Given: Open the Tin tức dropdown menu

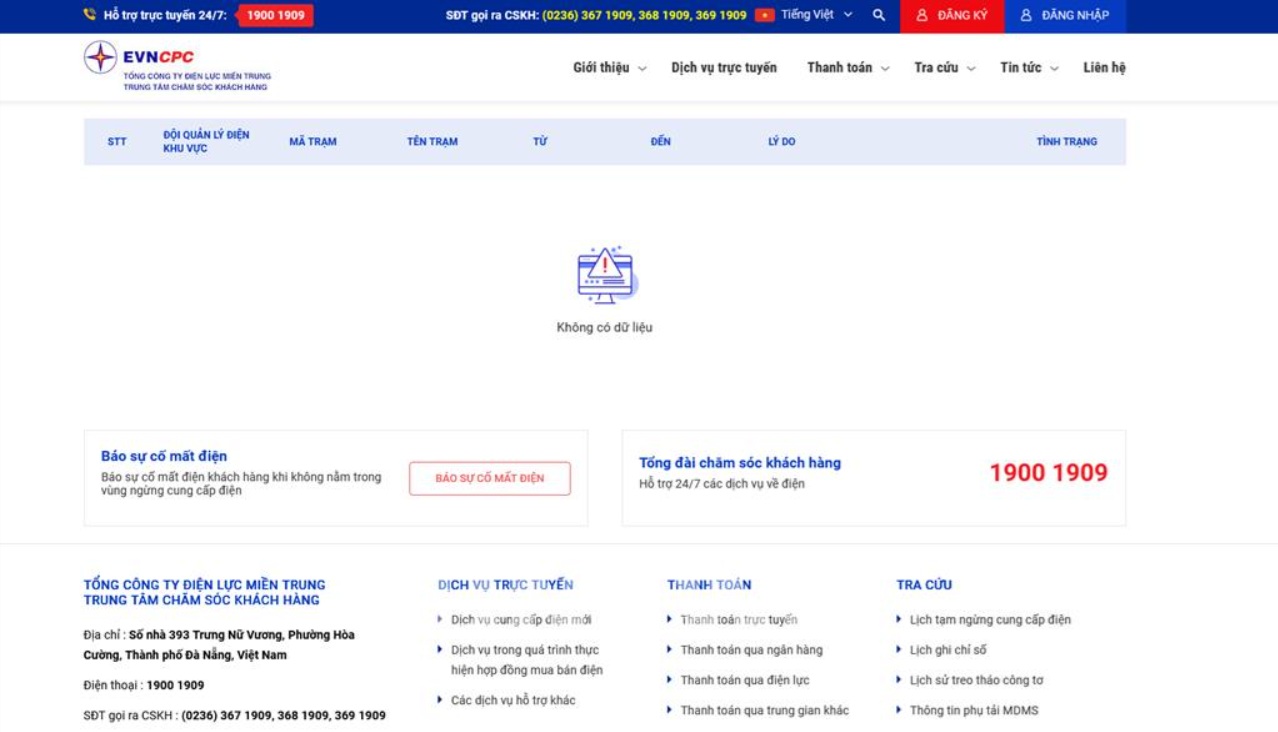Looking at the screenshot, I should (1029, 68).
